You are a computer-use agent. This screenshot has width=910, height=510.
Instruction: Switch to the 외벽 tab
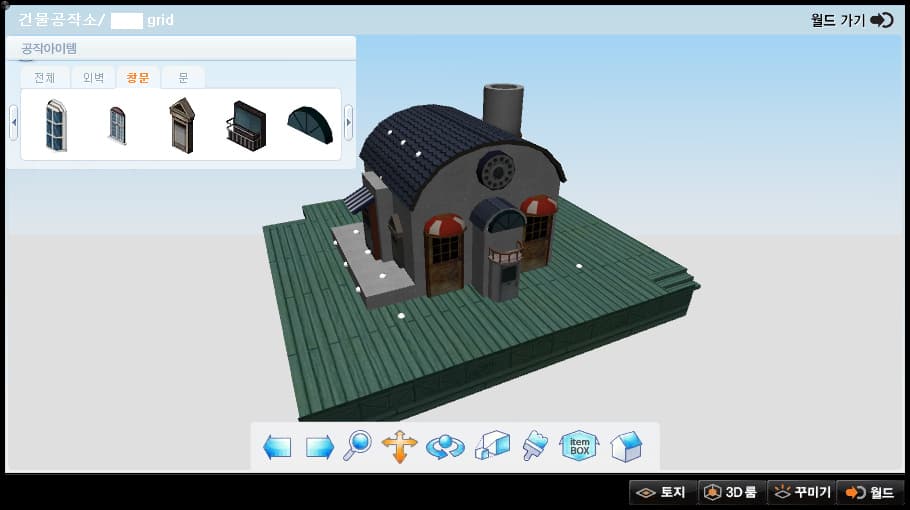(93, 78)
